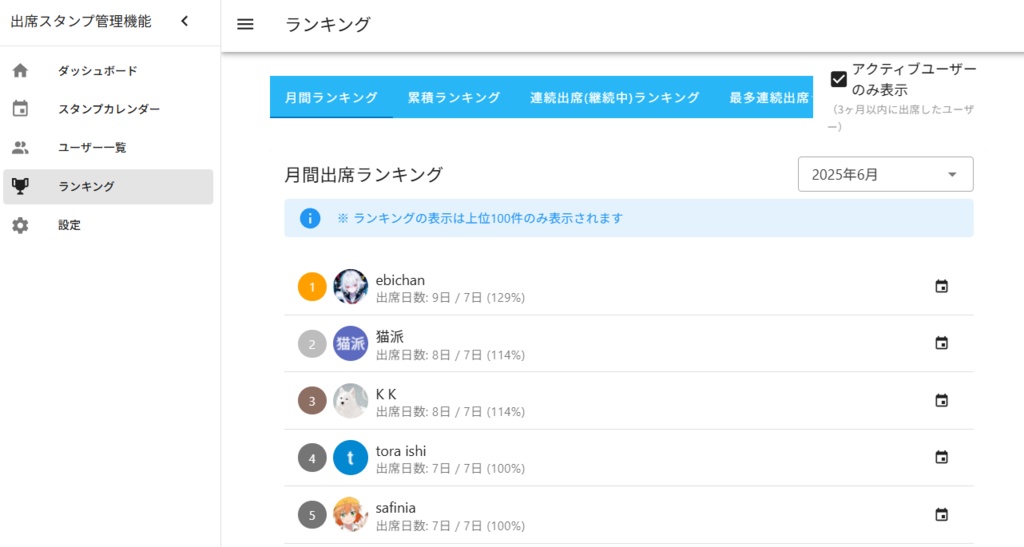Open the calendar icon for tora ishi
The height and width of the screenshot is (547, 1024).
tap(941, 458)
